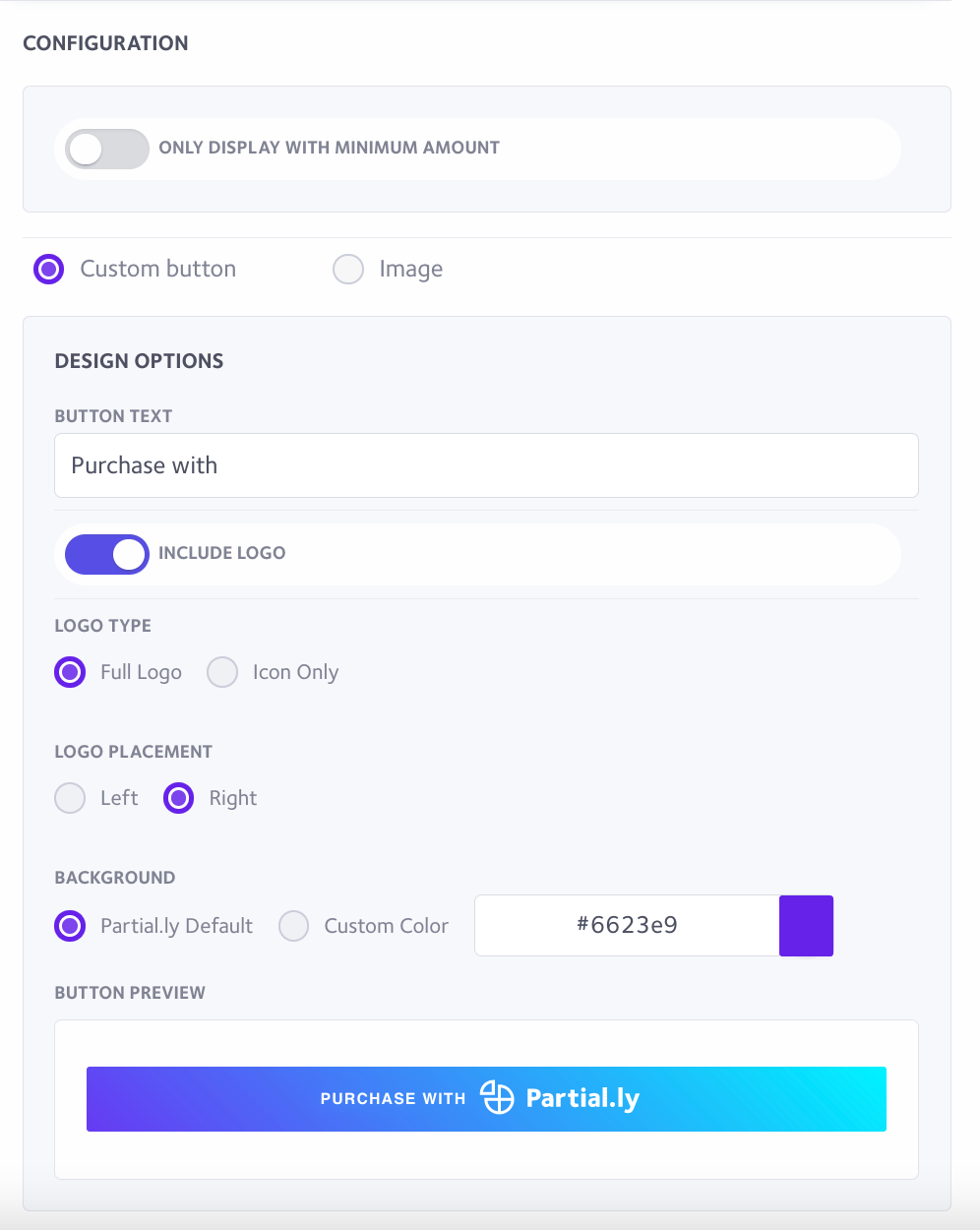This screenshot has height=1230, width=980.
Task: Select Full Logo as the logo type
Action: pyautogui.click(x=70, y=672)
